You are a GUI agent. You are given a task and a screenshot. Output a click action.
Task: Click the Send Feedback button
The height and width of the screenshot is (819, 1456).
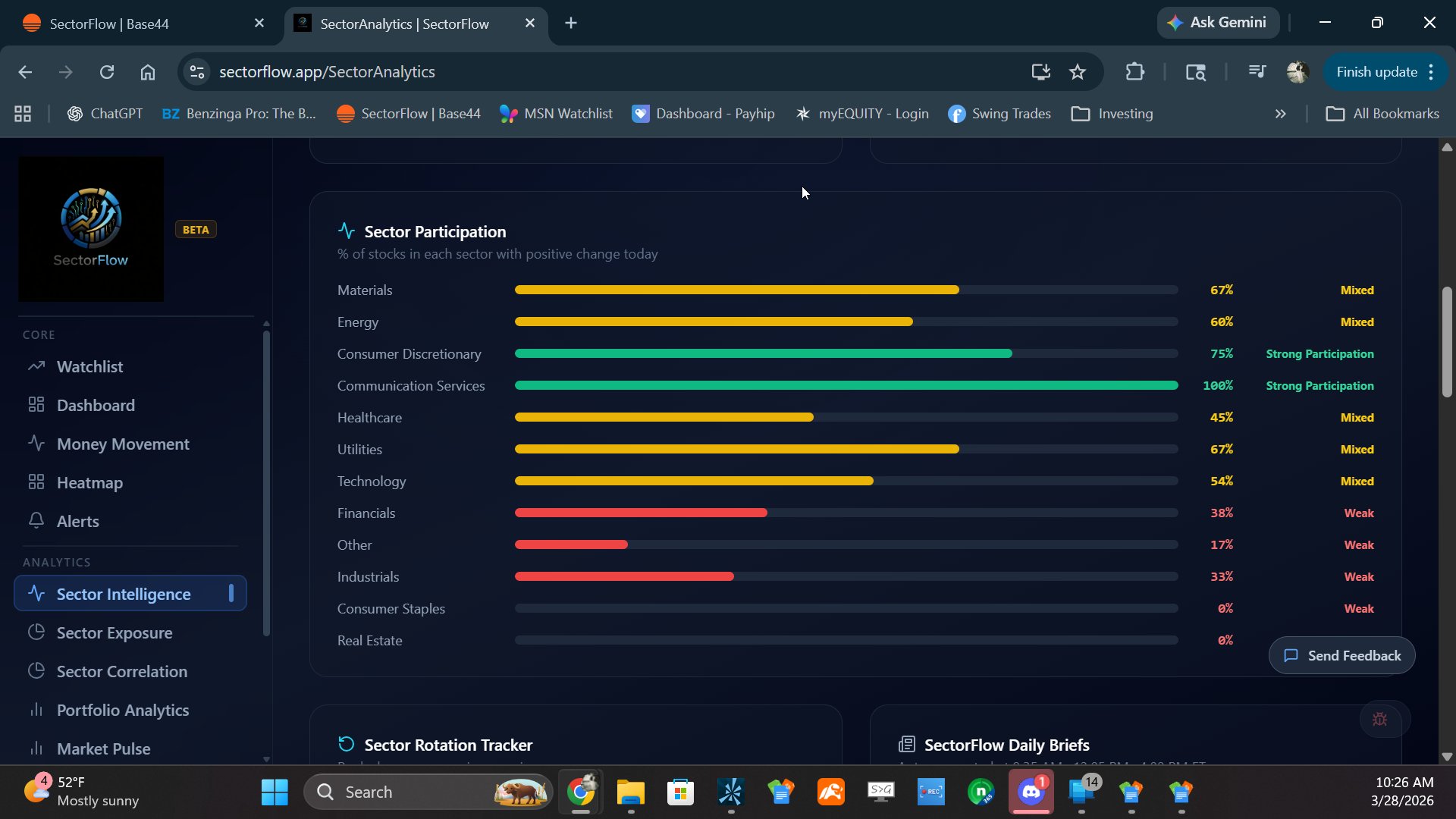pyautogui.click(x=1341, y=656)
